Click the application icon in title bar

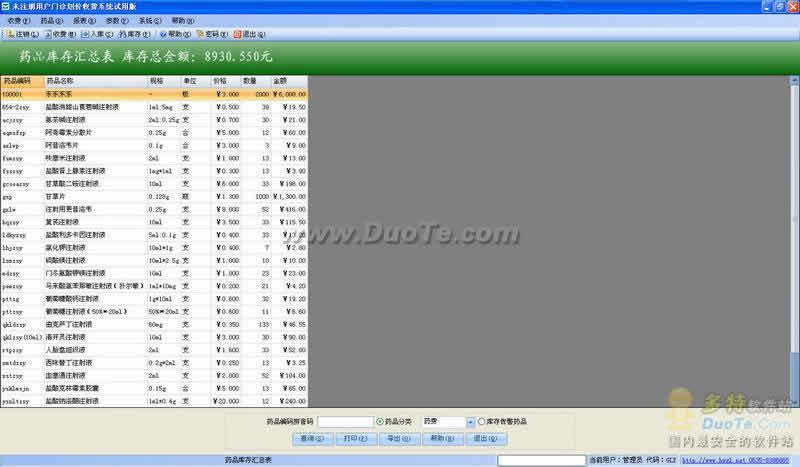point(5,7)
